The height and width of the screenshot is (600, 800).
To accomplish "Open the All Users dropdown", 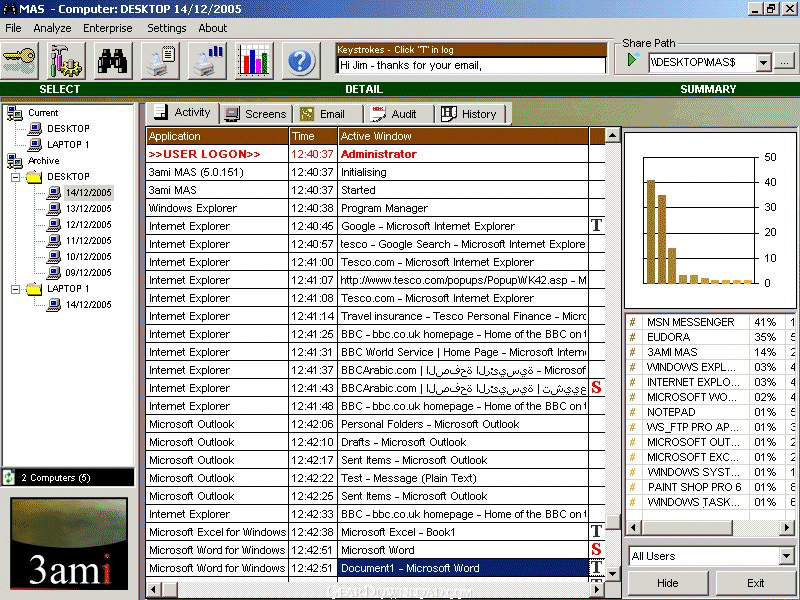I will [787, 556].
